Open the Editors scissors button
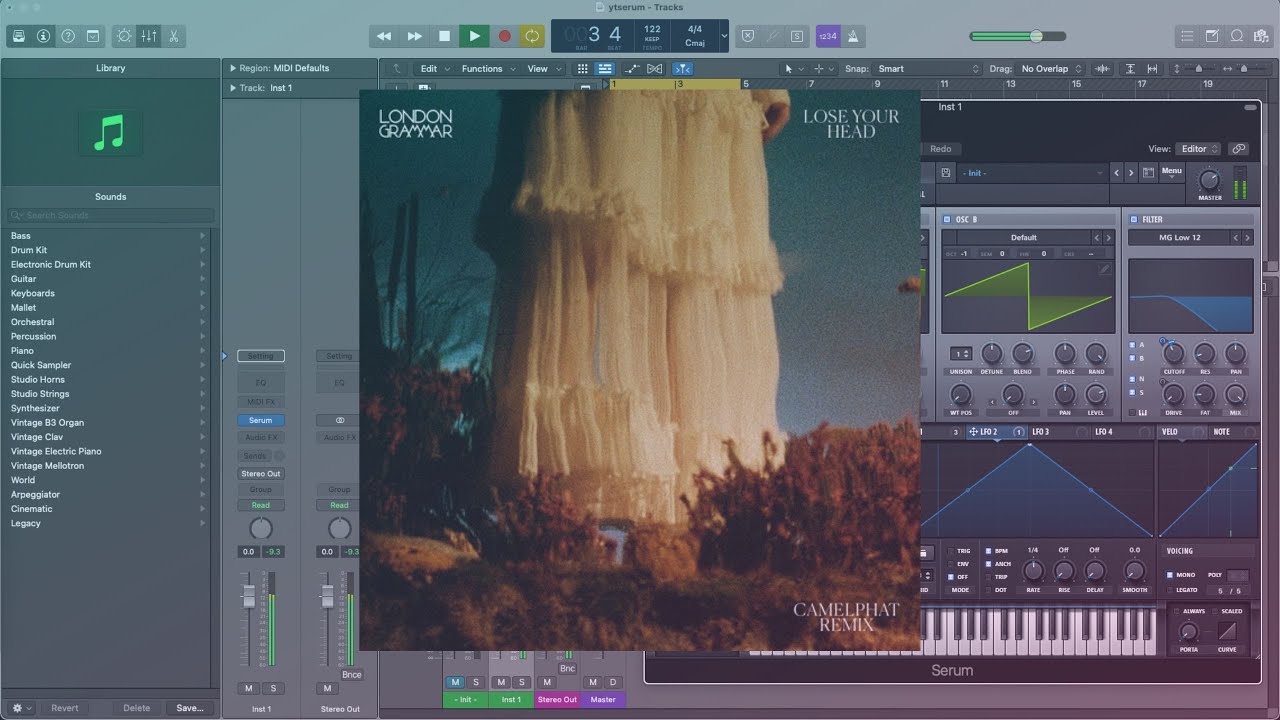 [173, 36]
